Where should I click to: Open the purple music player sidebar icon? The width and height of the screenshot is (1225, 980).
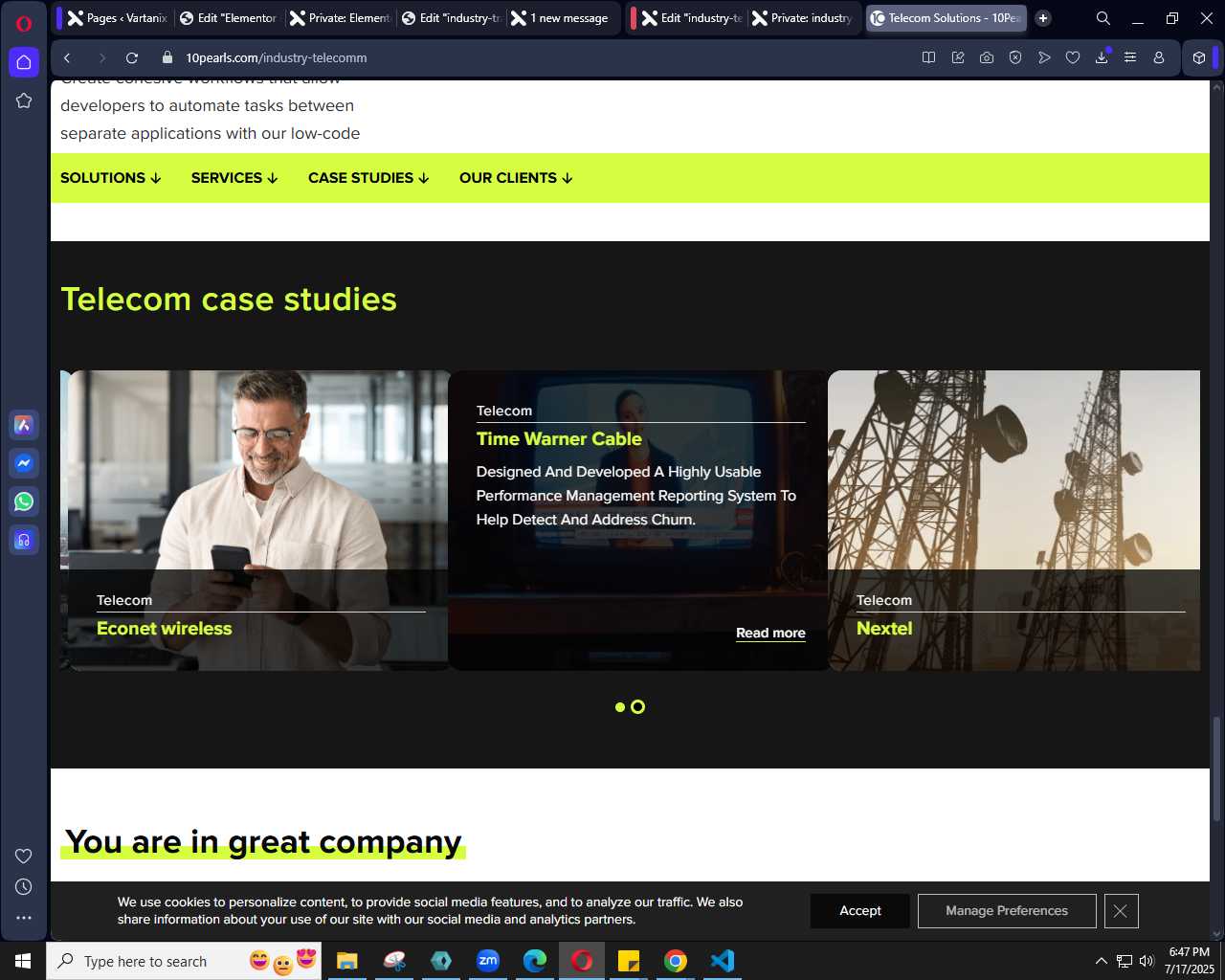(24, 540)
